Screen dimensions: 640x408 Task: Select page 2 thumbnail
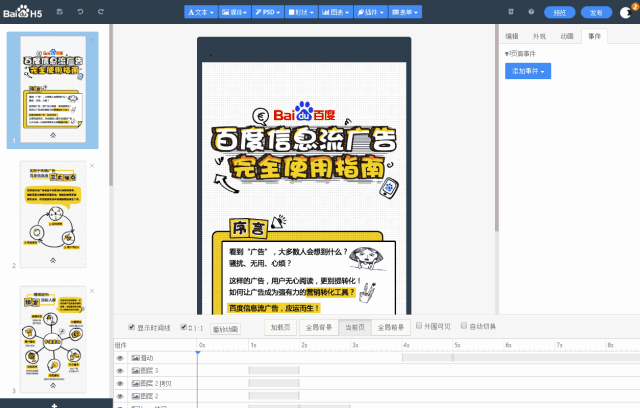click(53, 214)
